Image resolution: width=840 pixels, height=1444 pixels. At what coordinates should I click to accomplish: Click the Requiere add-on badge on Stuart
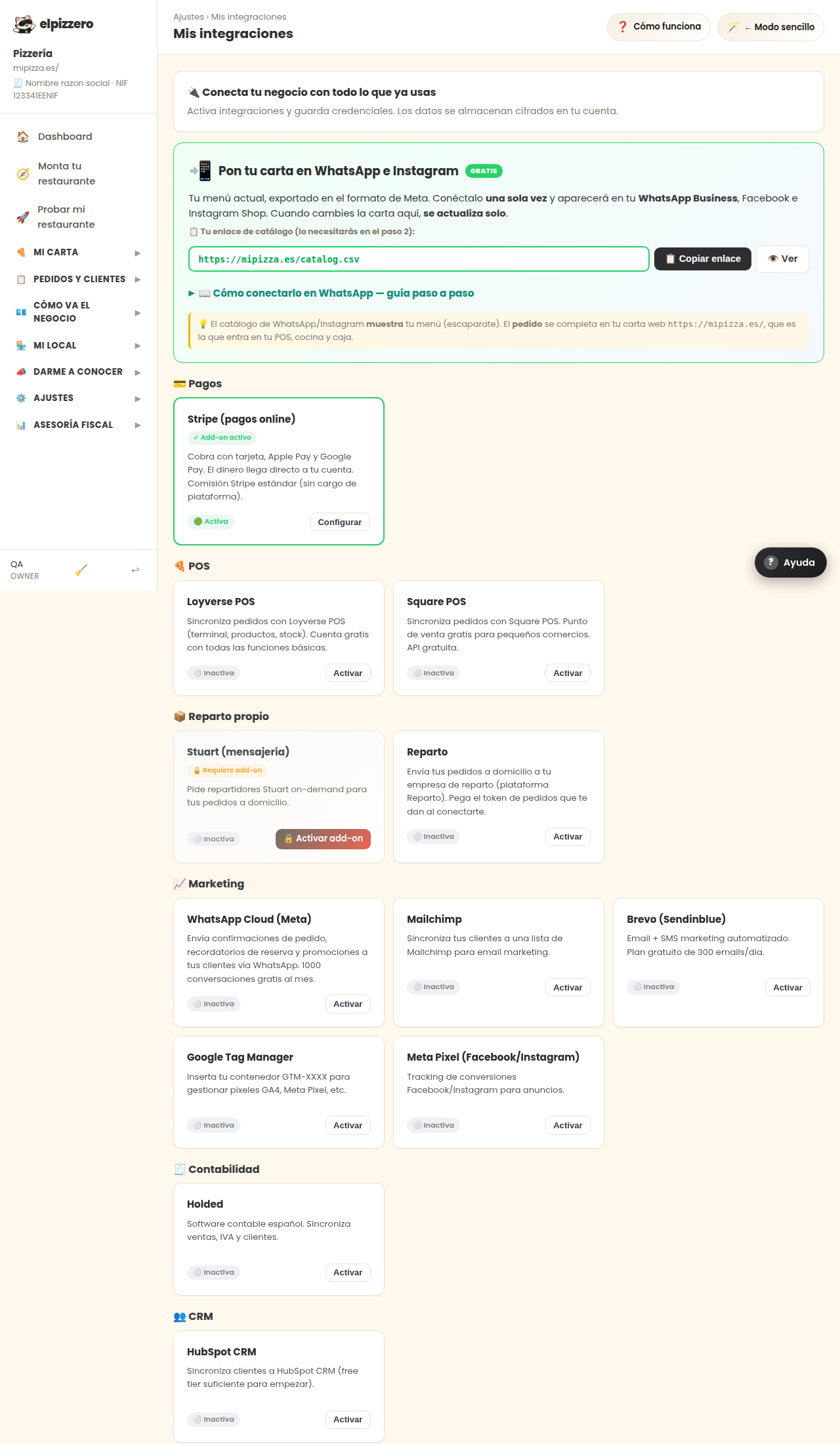(227, 771)
